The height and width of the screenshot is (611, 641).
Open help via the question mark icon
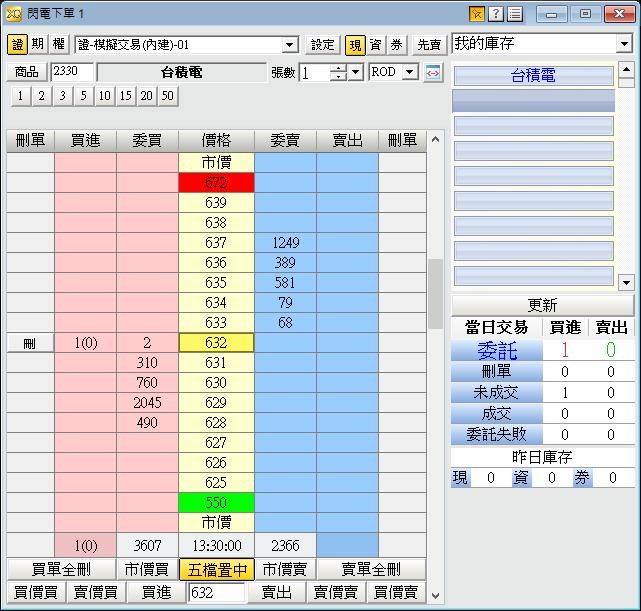(496, 14)
